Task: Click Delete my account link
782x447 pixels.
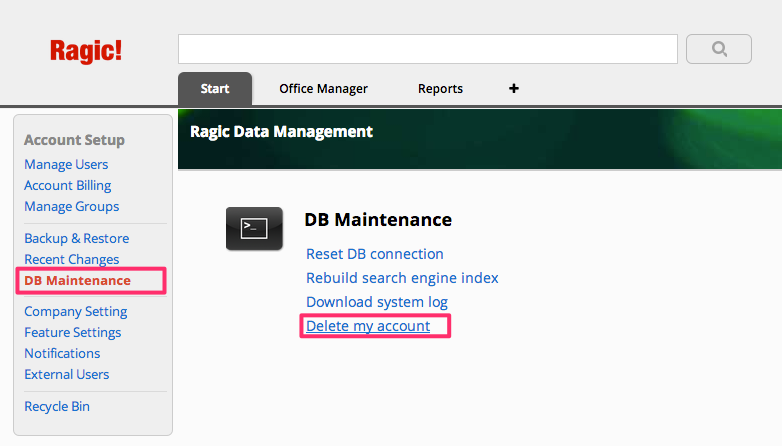Action: click(x=368, y=326)
